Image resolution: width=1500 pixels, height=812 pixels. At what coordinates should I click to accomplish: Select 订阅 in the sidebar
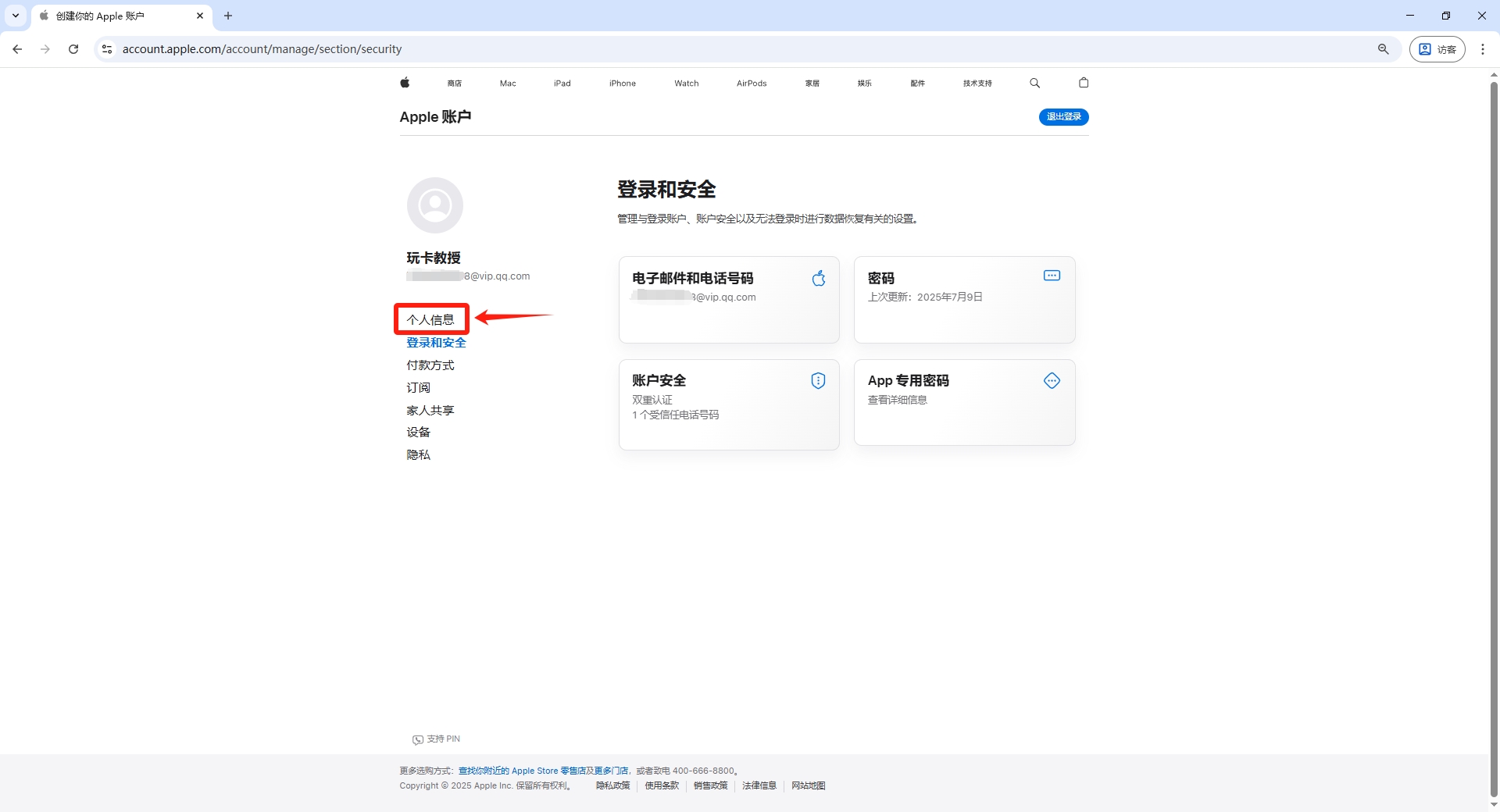click(x=418, y=388)
